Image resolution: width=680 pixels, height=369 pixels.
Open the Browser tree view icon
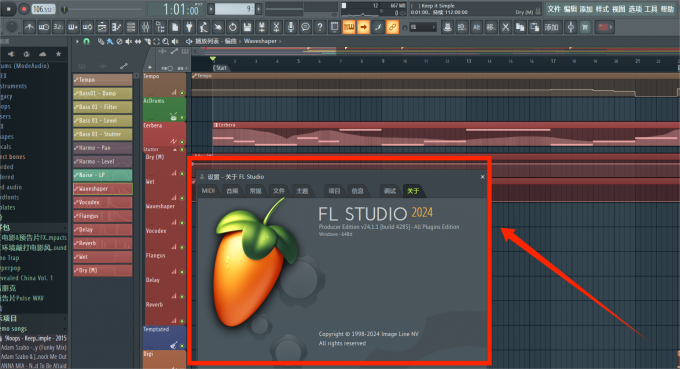(x=160, y=27)
